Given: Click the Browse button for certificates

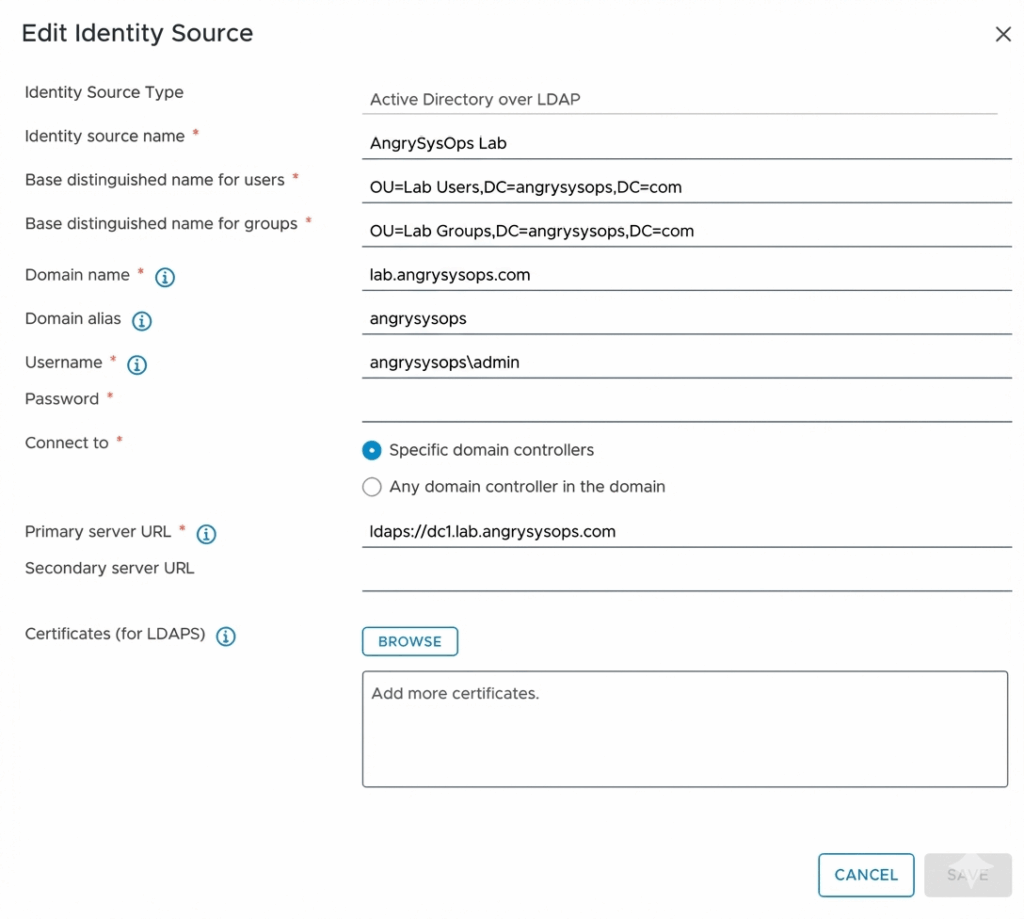Looking at the screenshot, I should point(409,642).
